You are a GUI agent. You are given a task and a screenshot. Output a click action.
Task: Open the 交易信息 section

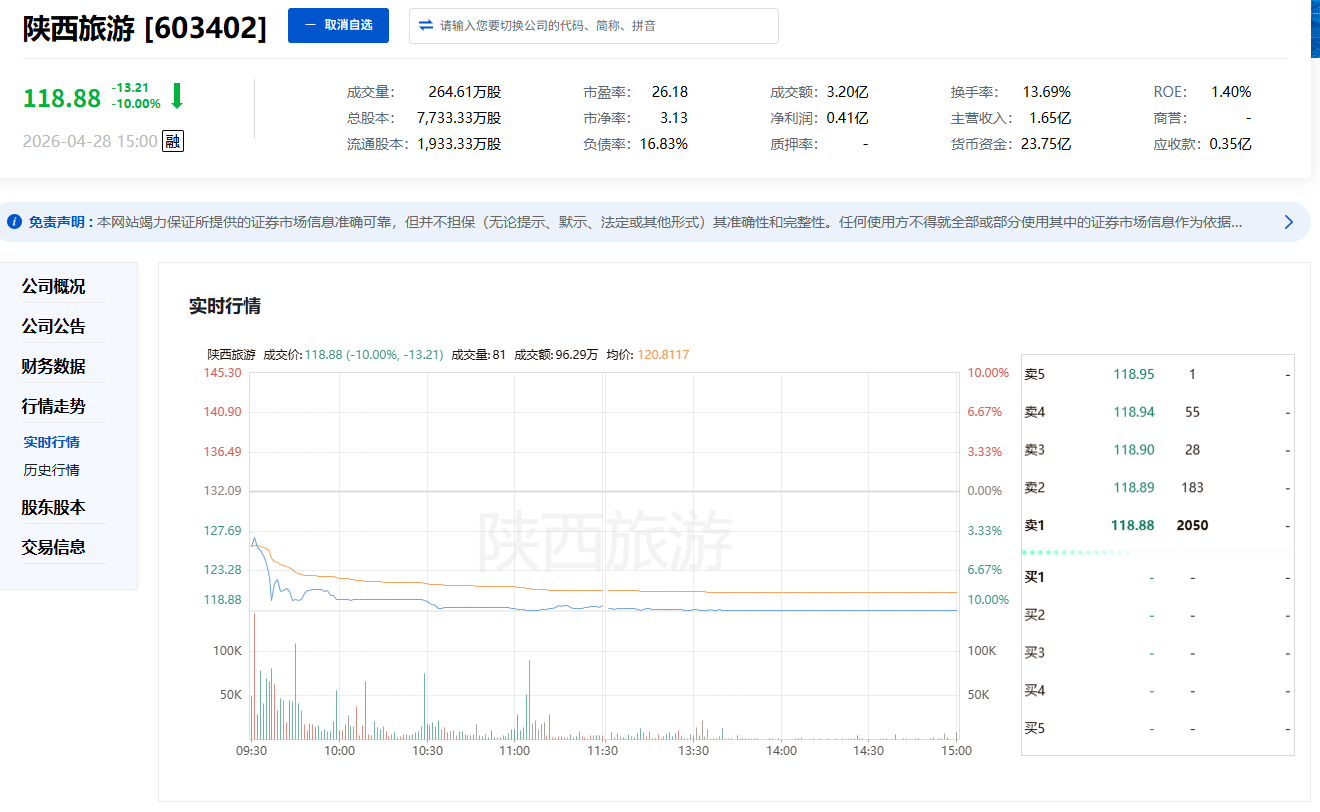point(54,548)
